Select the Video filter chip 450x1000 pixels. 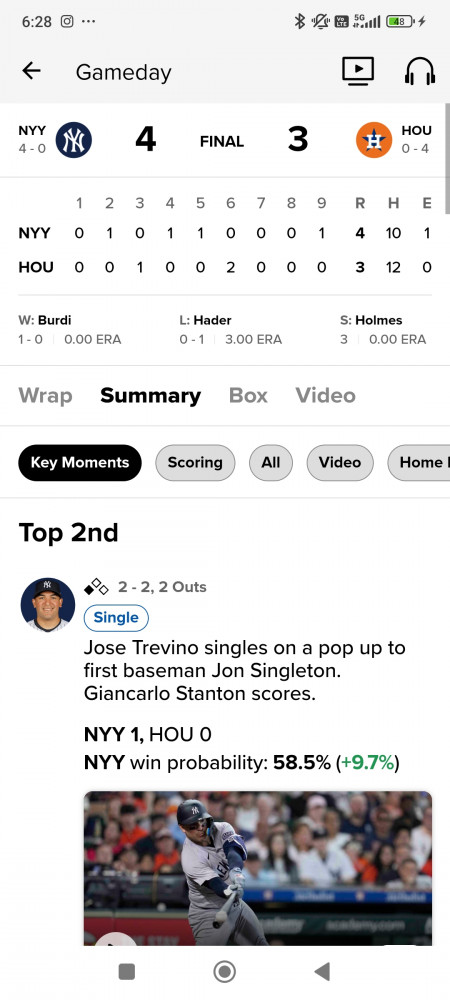click(340, 462)
